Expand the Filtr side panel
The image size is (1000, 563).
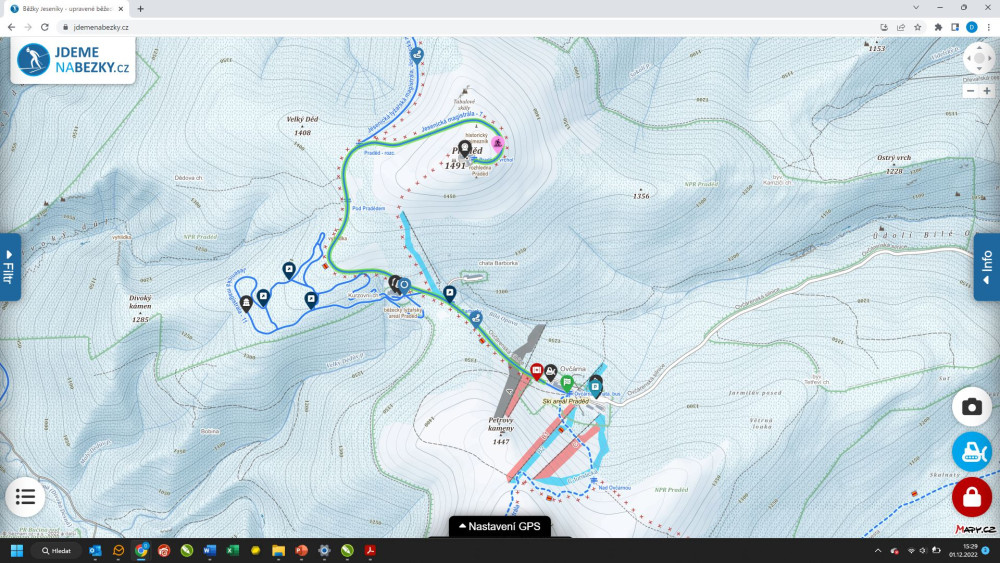click(9, 267)
